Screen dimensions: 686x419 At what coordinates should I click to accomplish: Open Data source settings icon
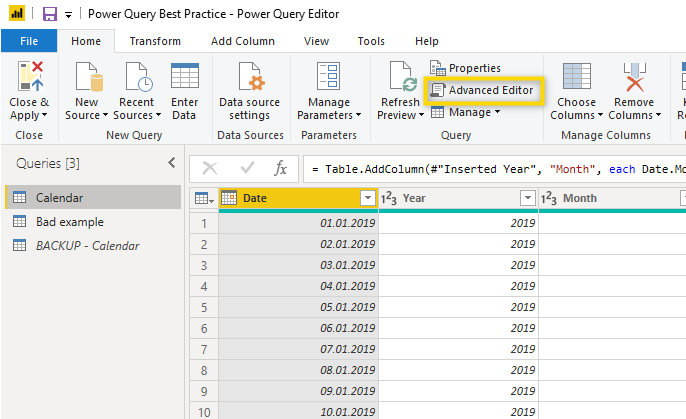252,77
